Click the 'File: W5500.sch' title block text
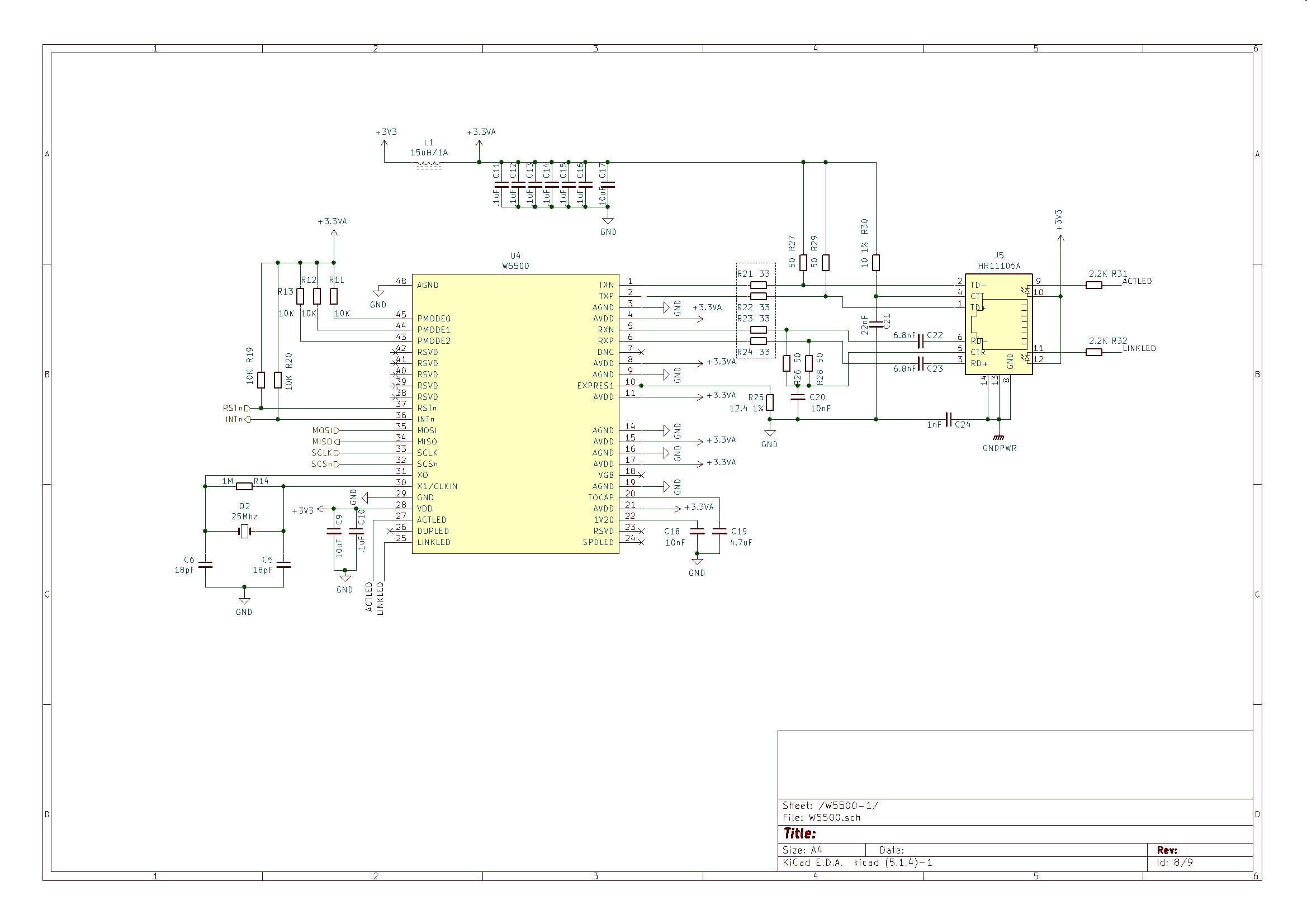The width and height of the screenshot is (1307, 924). pyautogui.click(x=821, y=818)
